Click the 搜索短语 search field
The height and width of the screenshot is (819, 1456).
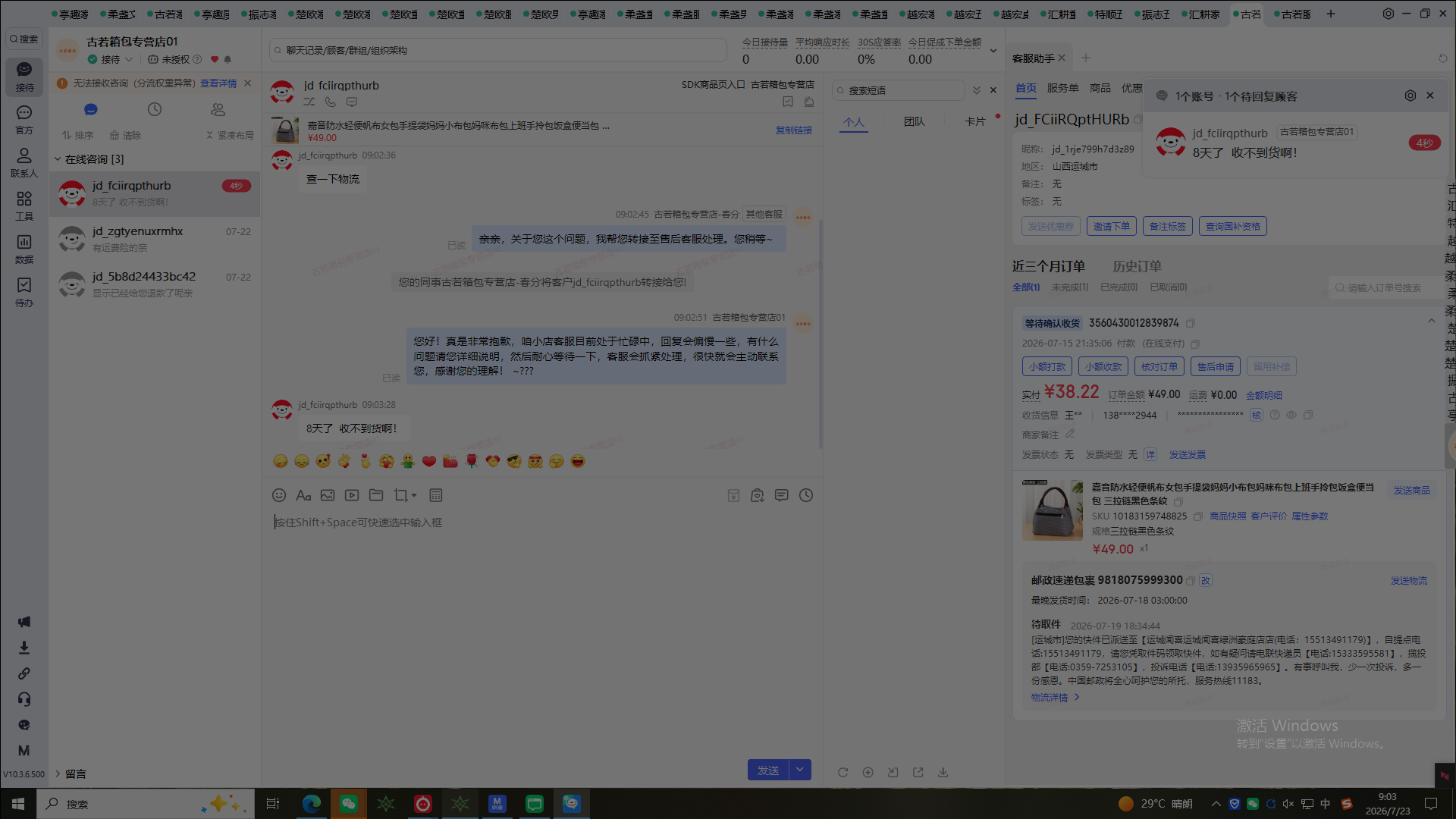click(899, 90)
